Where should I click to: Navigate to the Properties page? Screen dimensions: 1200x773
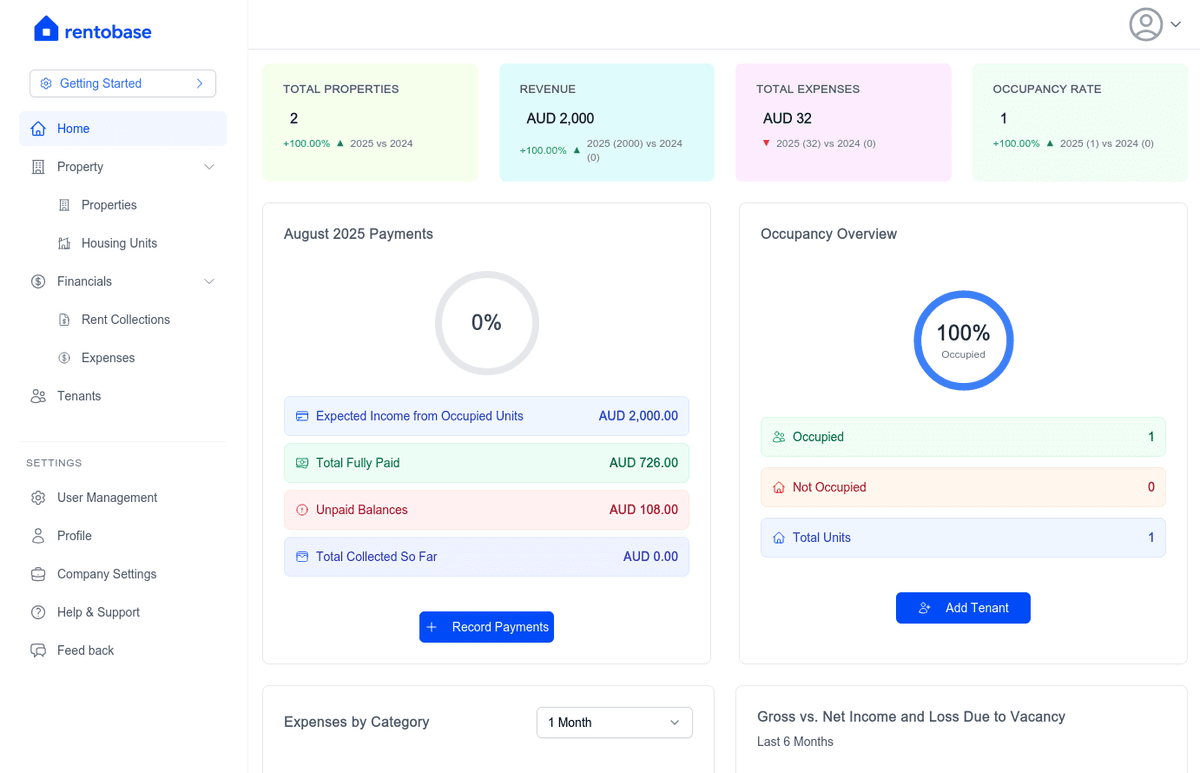[110, 204]
